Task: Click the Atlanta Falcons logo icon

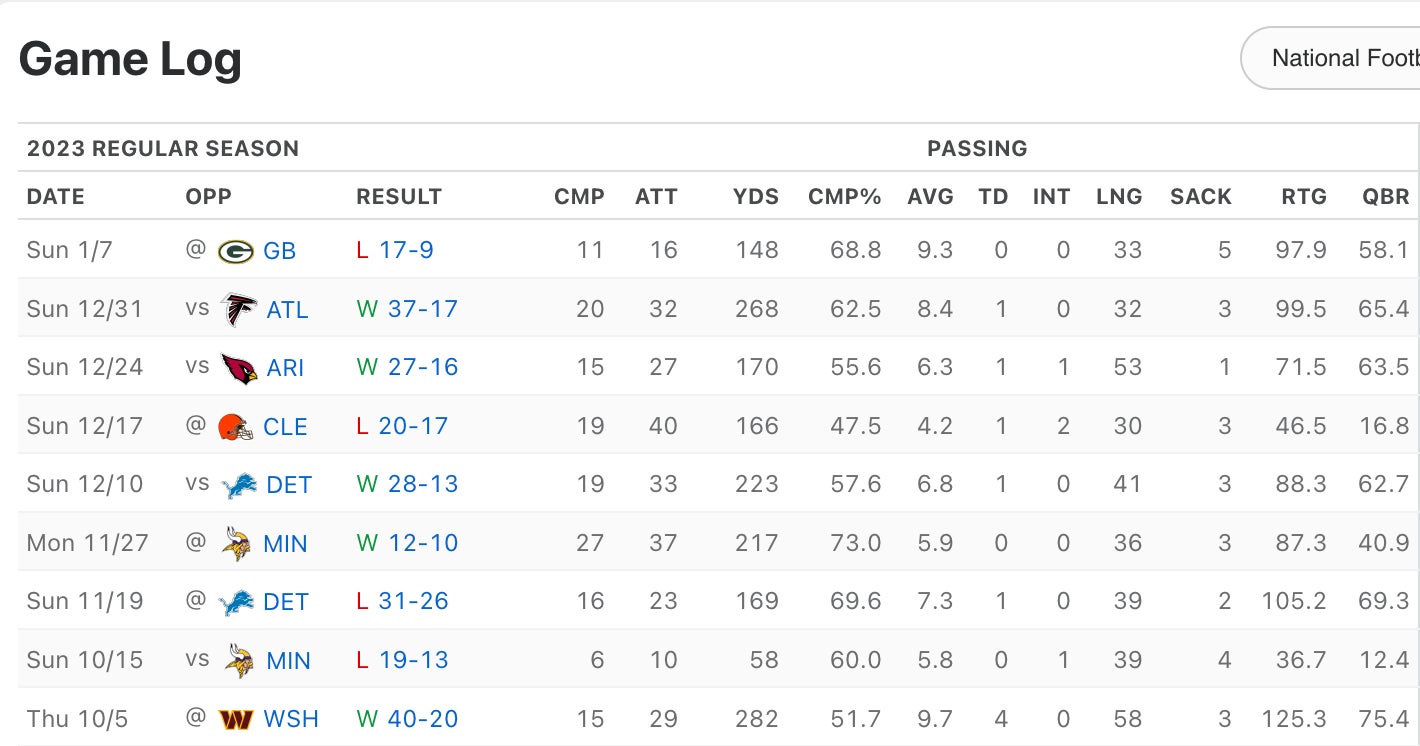Action: pyautogui.click(x=238, y=309)
